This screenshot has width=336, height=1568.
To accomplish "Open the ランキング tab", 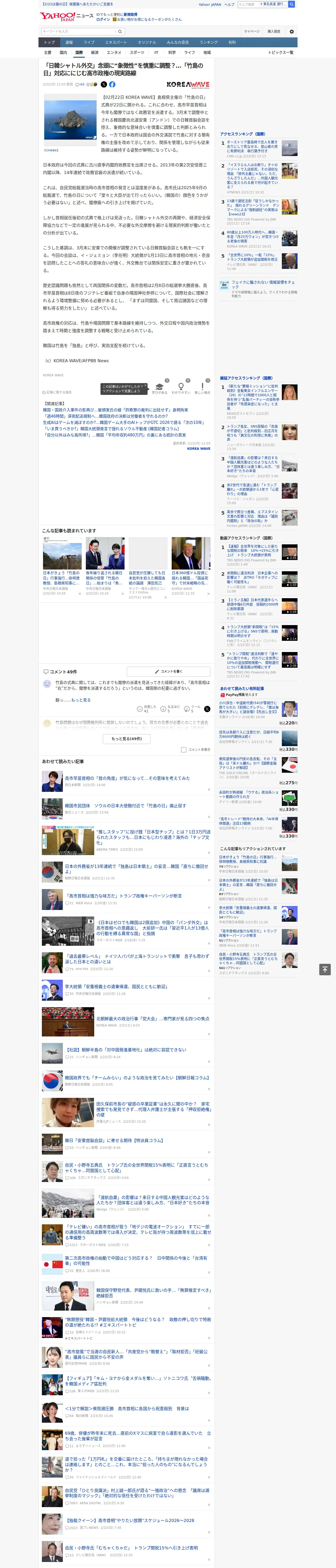I will [x=209, y=42].
